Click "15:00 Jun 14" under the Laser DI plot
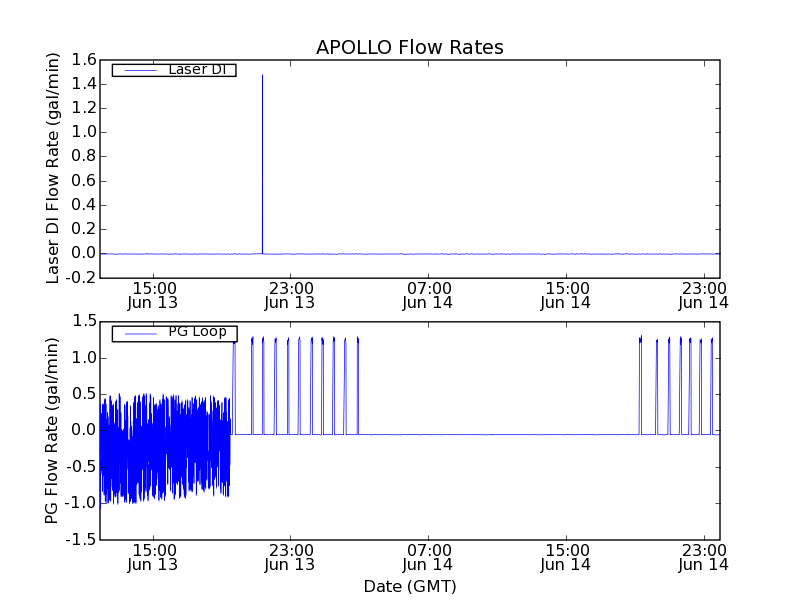This screenshot has height=600, width=800. (x=565, y=296)
